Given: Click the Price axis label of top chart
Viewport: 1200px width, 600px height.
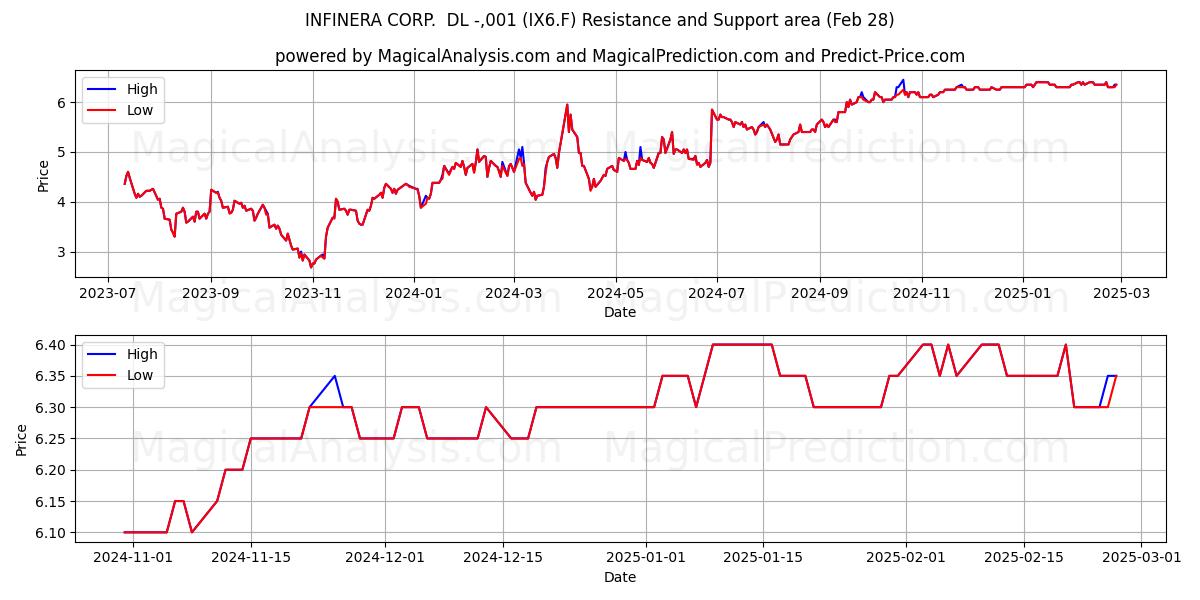Looking at the screenshot, I should pyautogui.click(x=43, y=173).
